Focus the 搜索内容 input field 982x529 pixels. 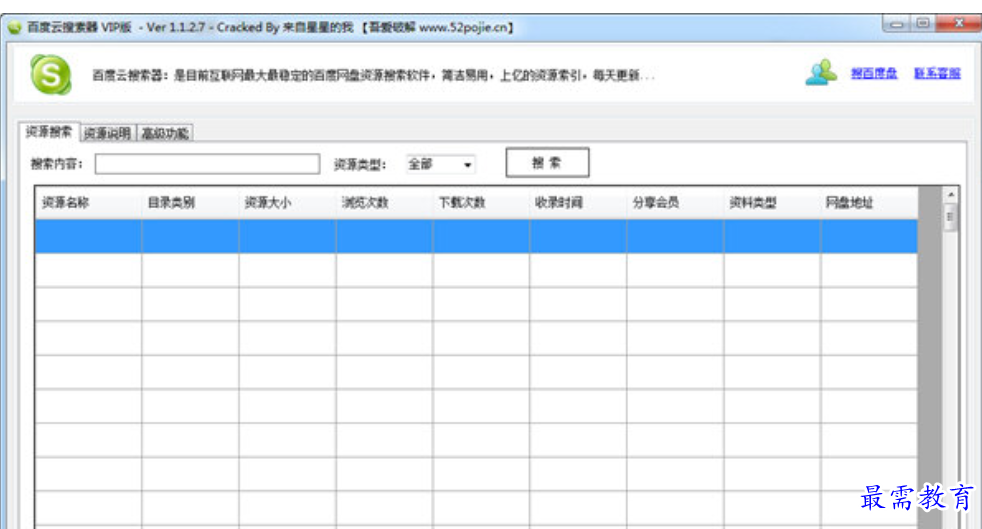(207, 164)
